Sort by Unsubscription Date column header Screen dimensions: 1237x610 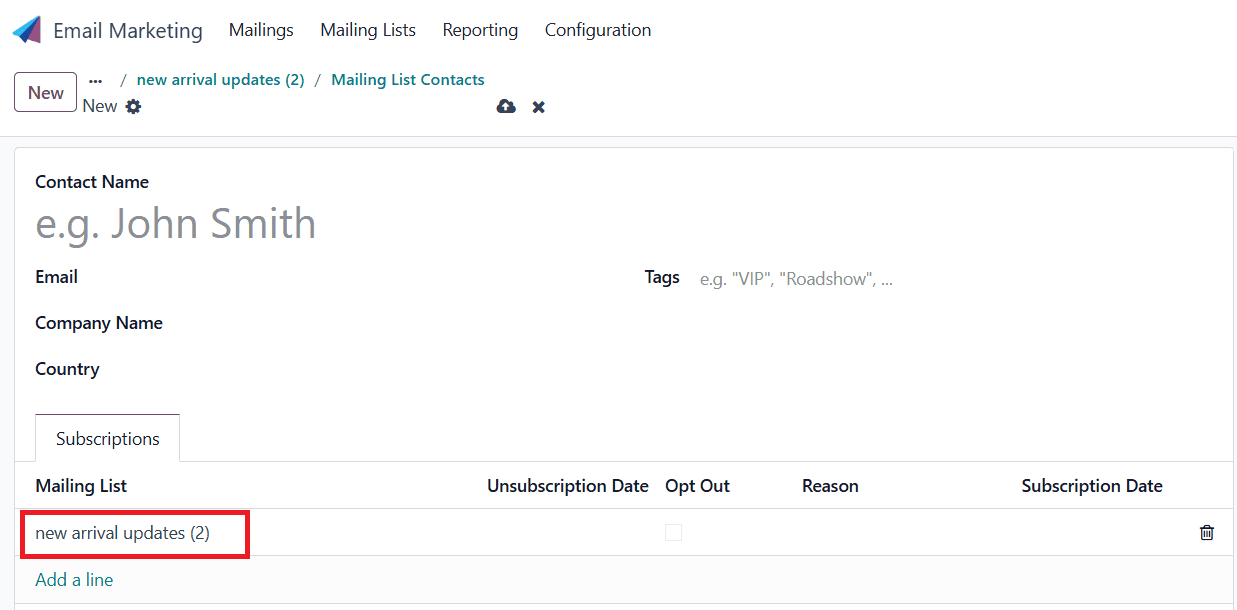pyautogui.click(x=568, y=486)
